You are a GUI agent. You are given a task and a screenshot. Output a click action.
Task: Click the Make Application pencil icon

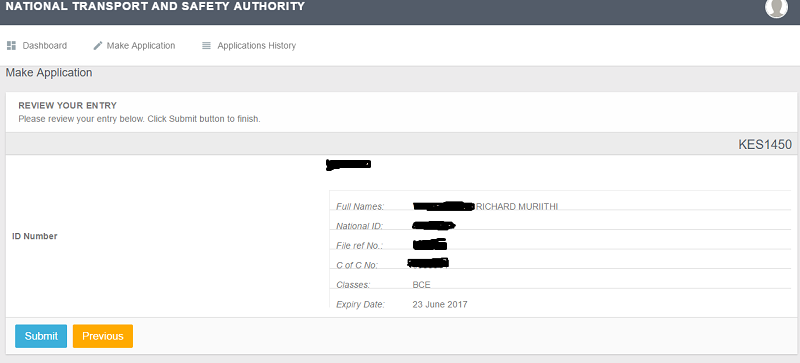[x=98, y=45]
